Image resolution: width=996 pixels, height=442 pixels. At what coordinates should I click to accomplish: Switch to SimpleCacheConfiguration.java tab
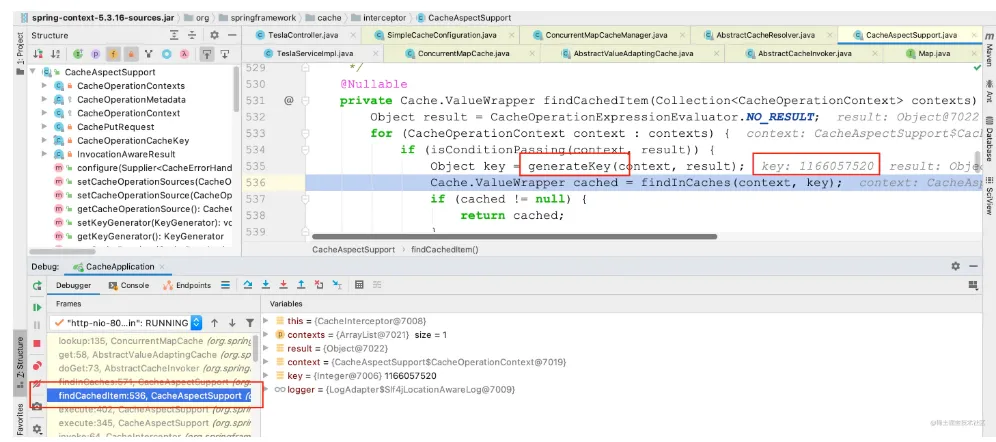pyautogui.click(x=442, y=36)
